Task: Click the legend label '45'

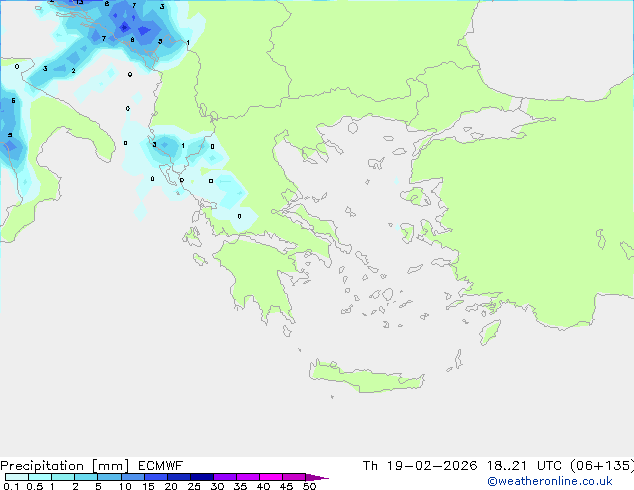Action: (286, 486)
